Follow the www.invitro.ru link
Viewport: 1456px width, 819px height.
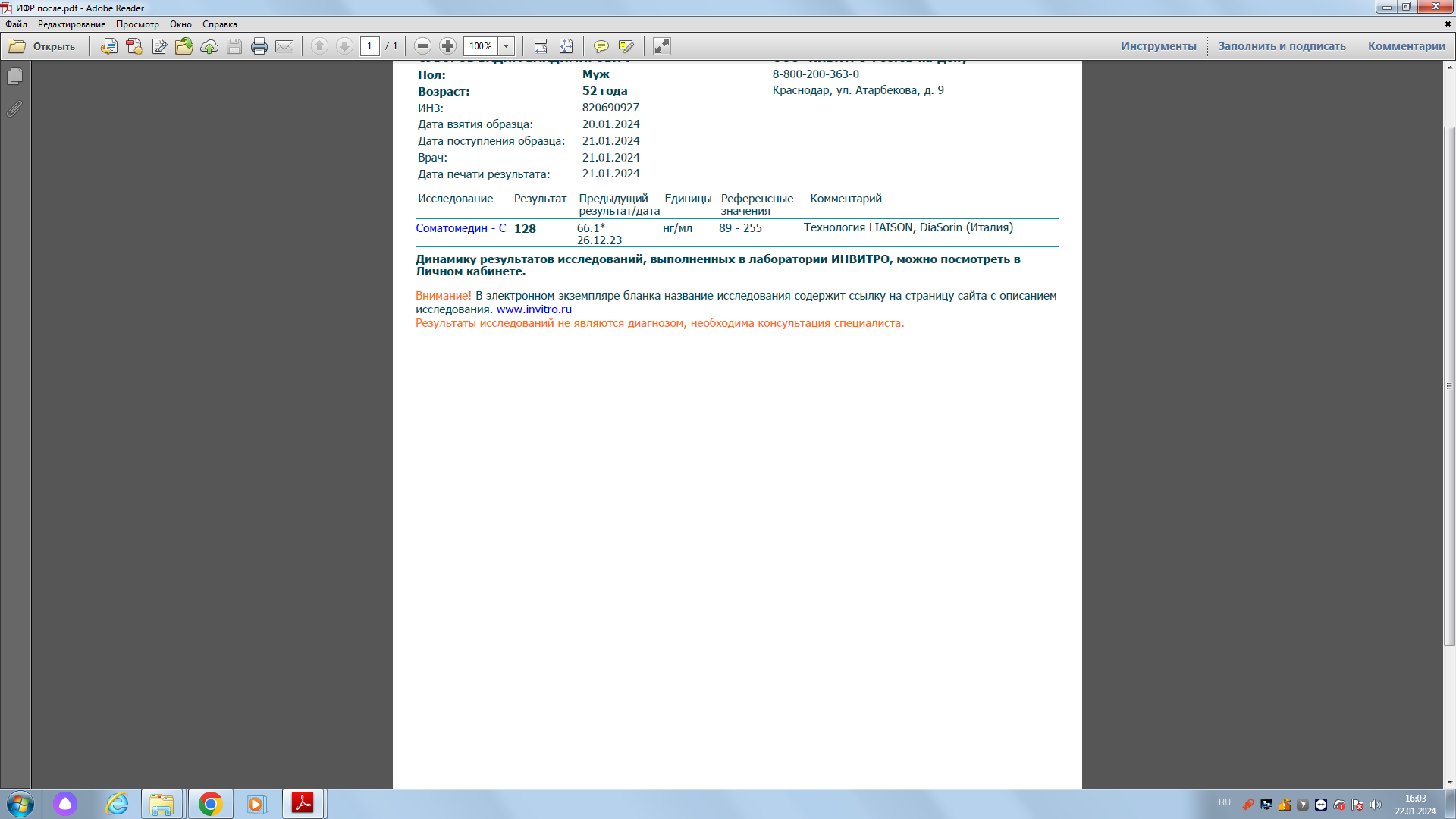pos(534,309)
